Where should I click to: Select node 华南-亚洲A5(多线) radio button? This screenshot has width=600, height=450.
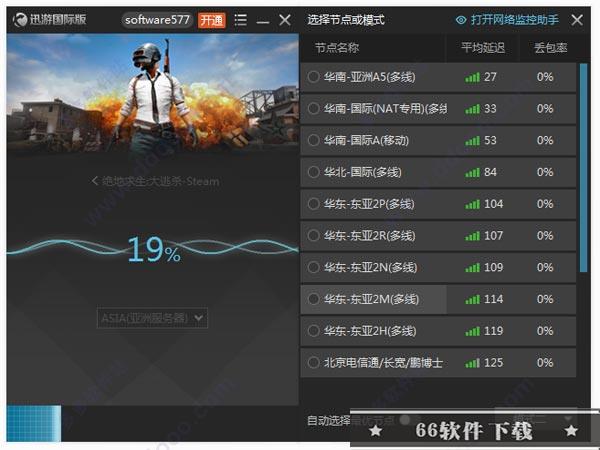click(x=313, y=77)
